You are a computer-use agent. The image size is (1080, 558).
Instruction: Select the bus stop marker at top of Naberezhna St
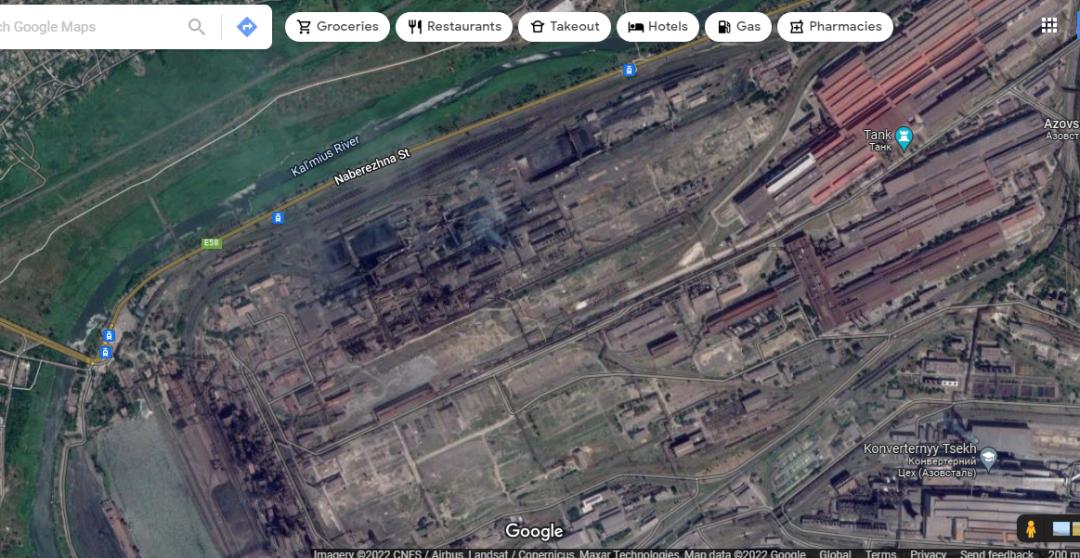628,70
